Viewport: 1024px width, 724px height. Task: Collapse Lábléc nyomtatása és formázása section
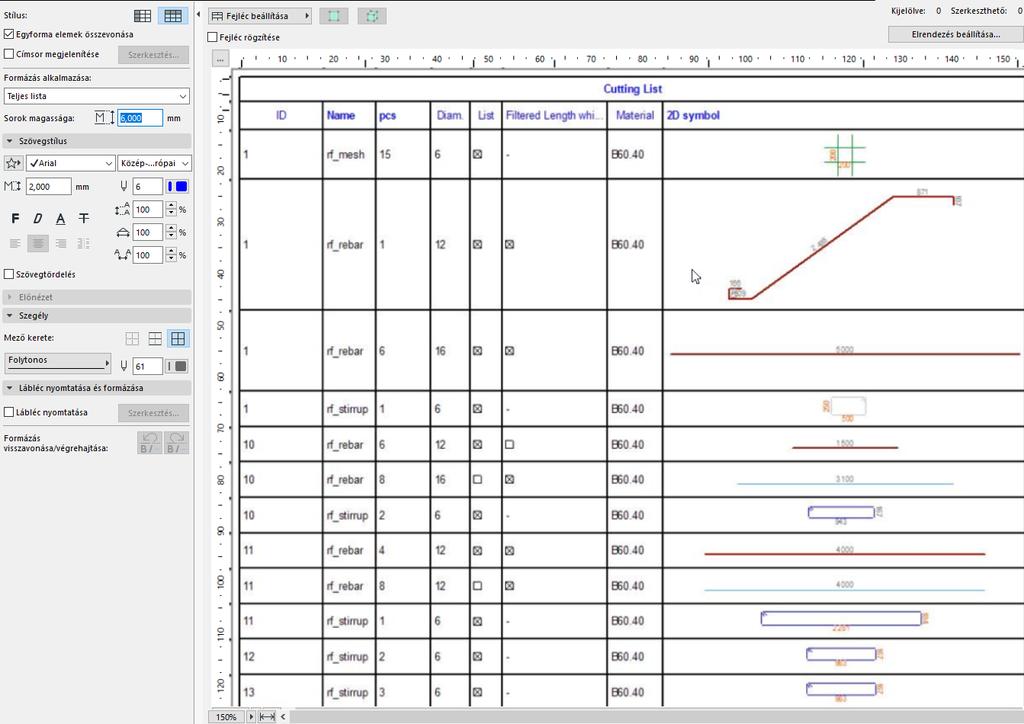coord(97,388)
